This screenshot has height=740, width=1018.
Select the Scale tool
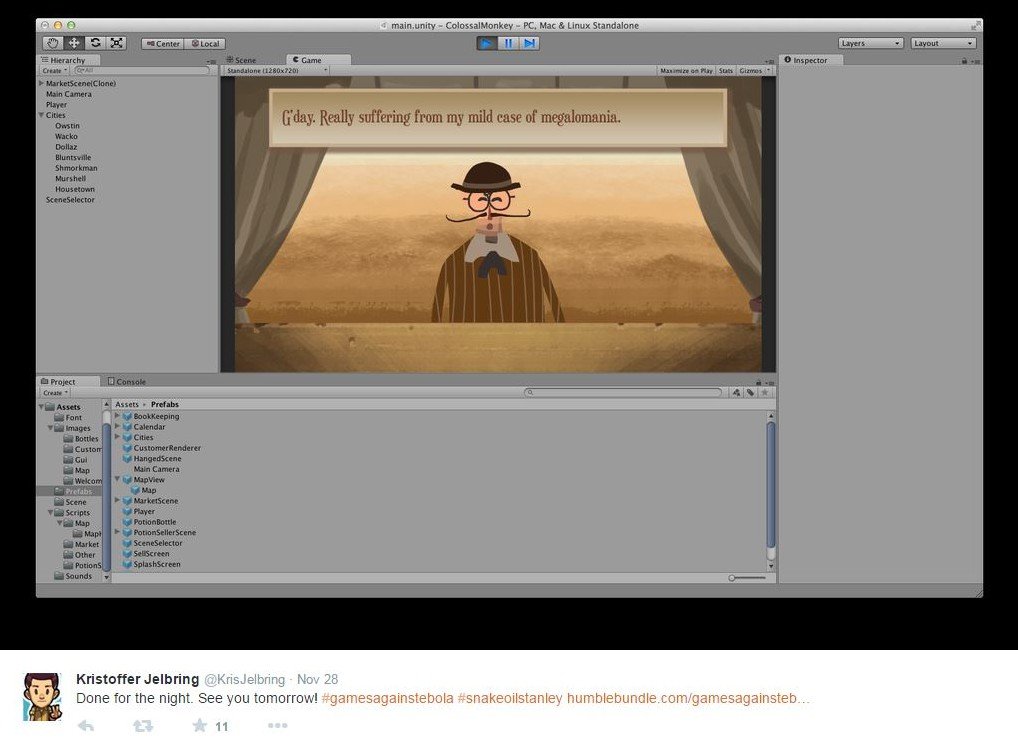pyautogui.click(x=116, y=43)
